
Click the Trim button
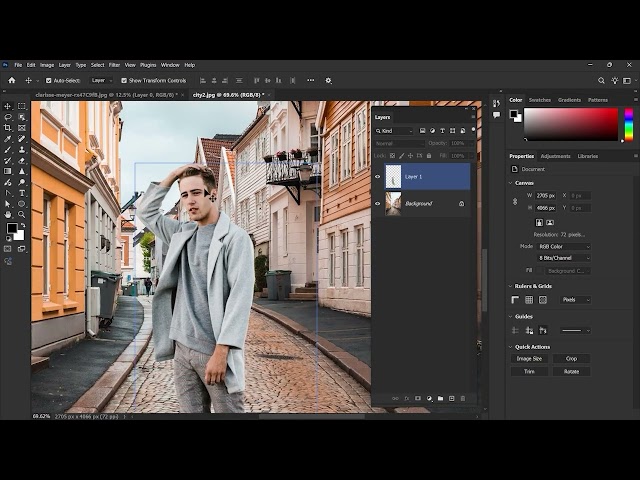(529, 371)
